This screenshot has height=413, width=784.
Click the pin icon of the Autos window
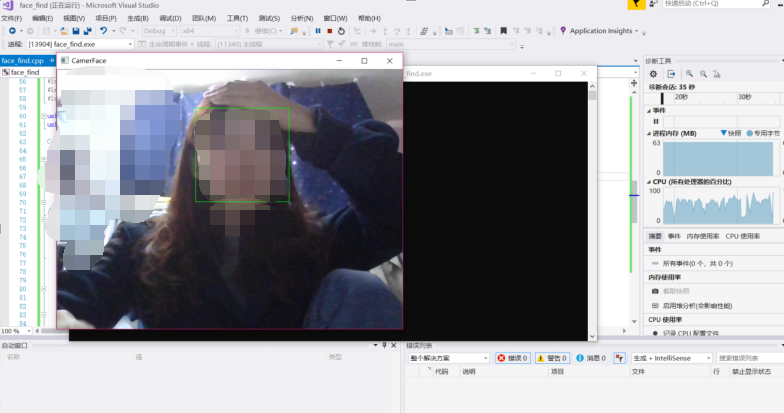384,346
